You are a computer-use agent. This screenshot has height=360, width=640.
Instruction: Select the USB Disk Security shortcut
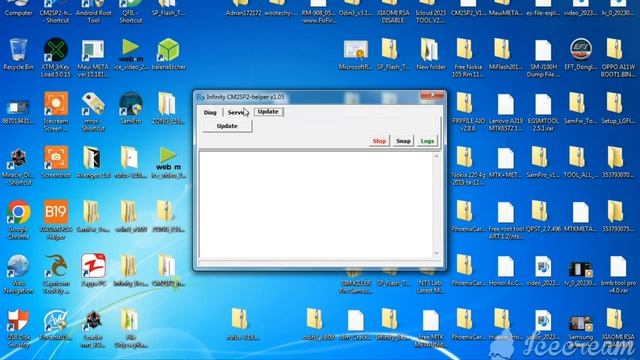(x=18, y=328)
